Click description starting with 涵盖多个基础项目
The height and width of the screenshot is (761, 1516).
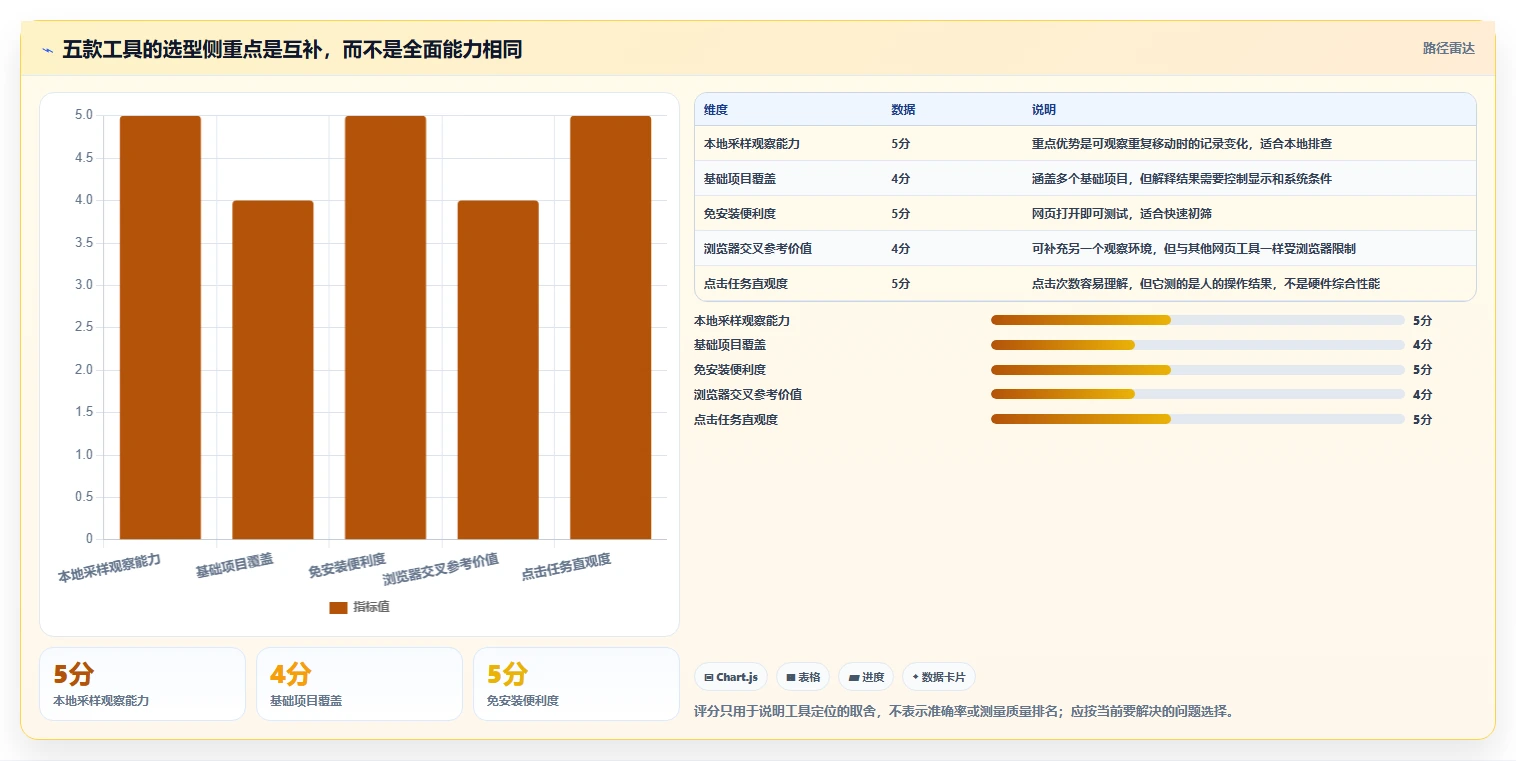[x=1182, y=179]
